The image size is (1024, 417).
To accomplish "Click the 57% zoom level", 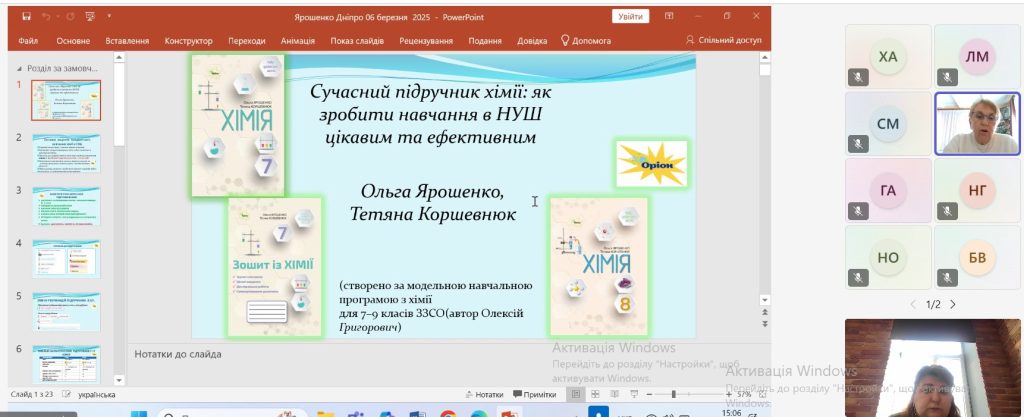I will click(x=744, y=395).
